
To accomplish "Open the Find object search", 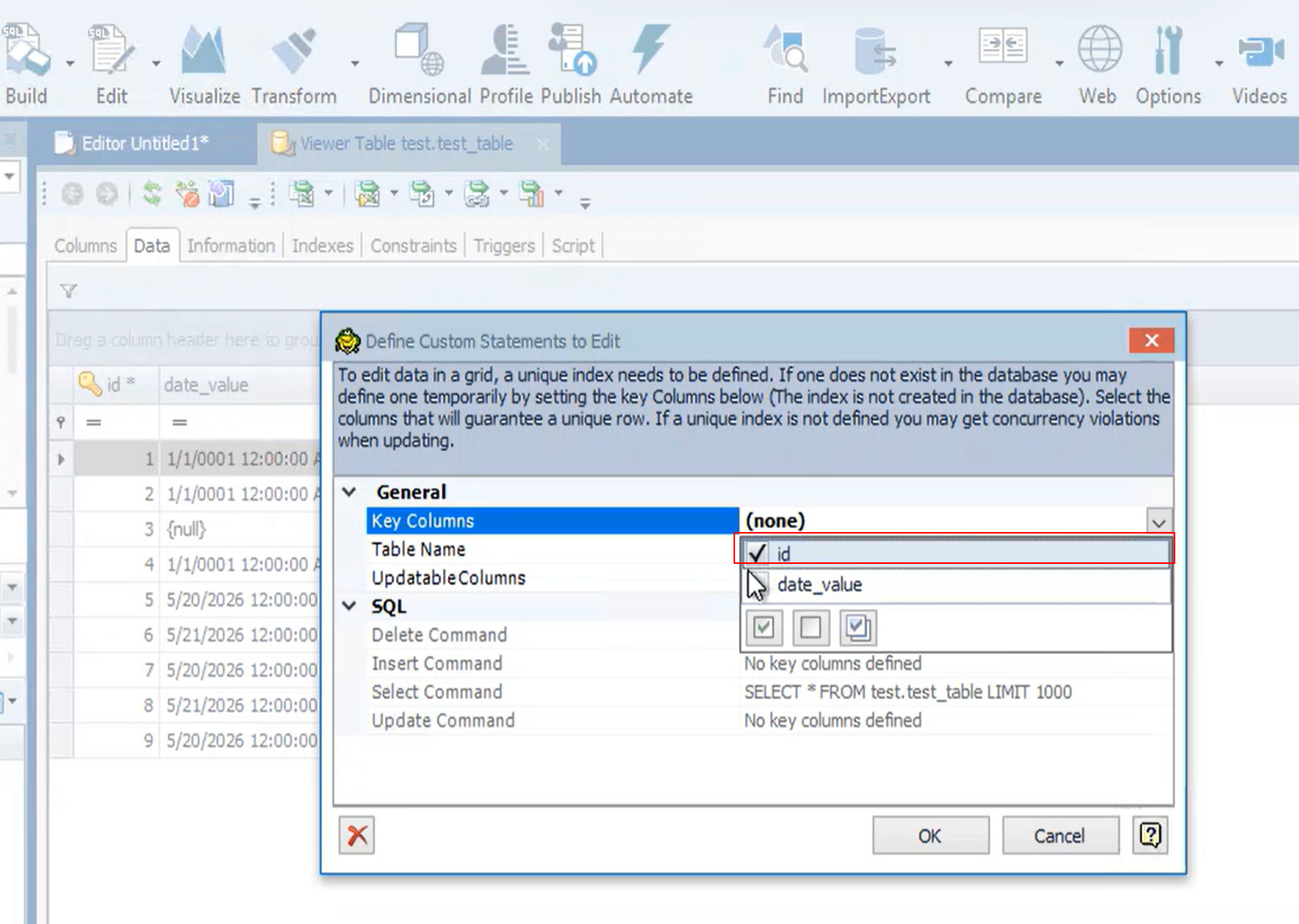I will coord(785,65).
